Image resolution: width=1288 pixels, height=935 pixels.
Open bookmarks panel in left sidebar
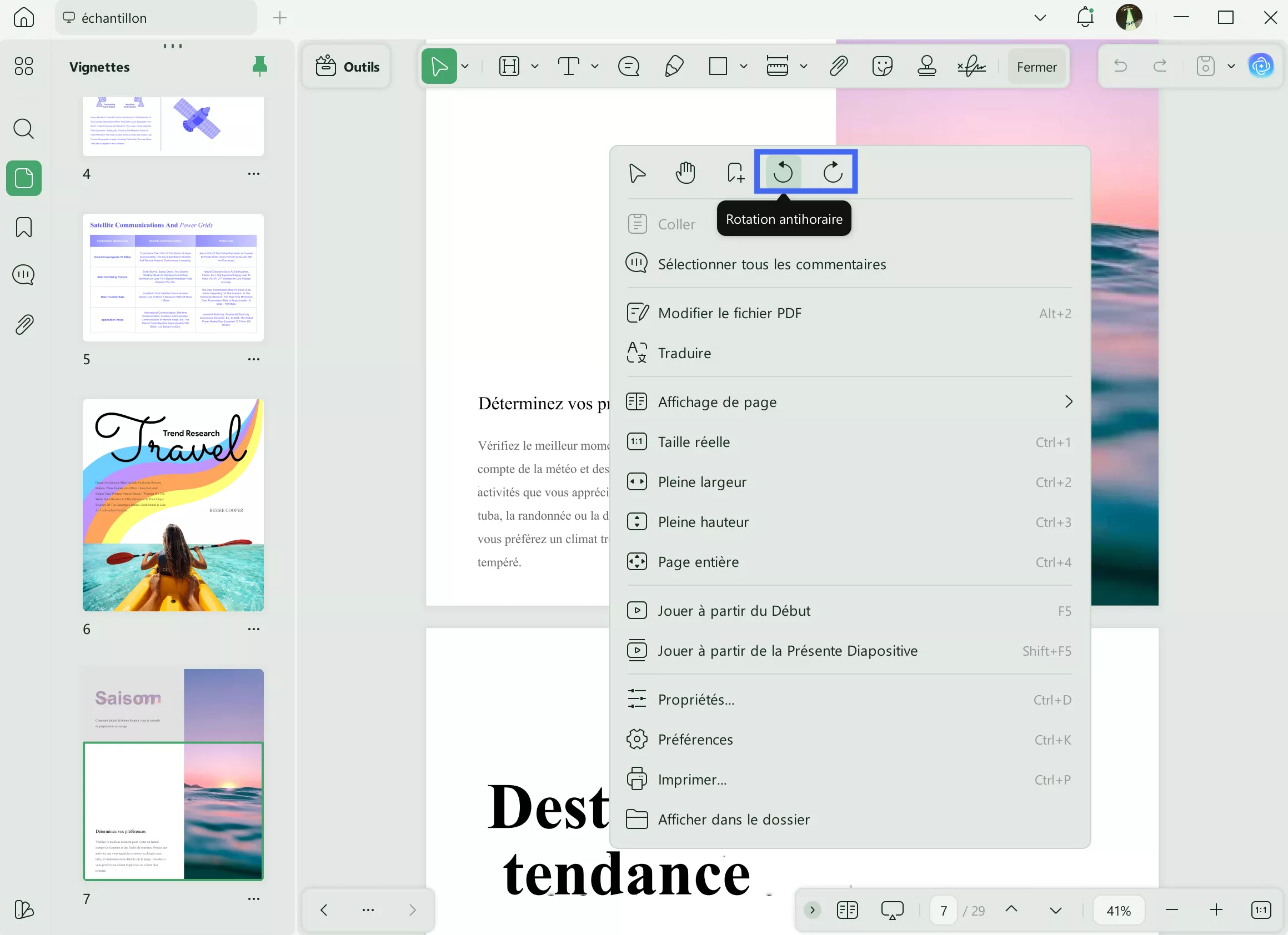pyautogui.click(x=23, y=227)
